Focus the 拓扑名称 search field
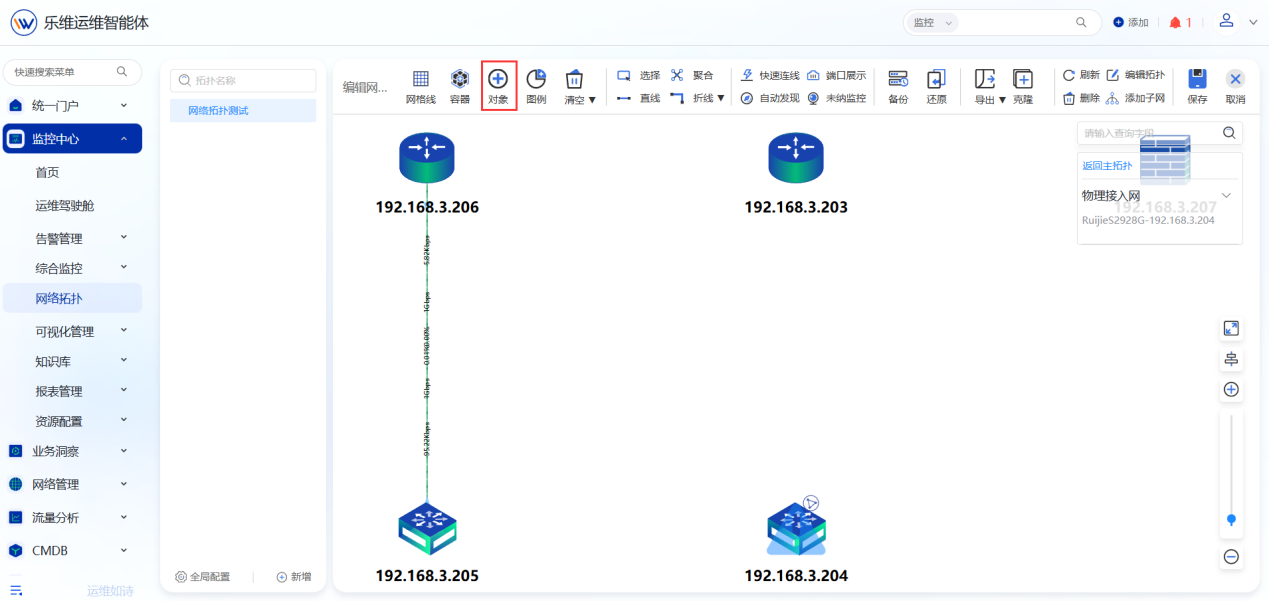 tap(243, 81)
